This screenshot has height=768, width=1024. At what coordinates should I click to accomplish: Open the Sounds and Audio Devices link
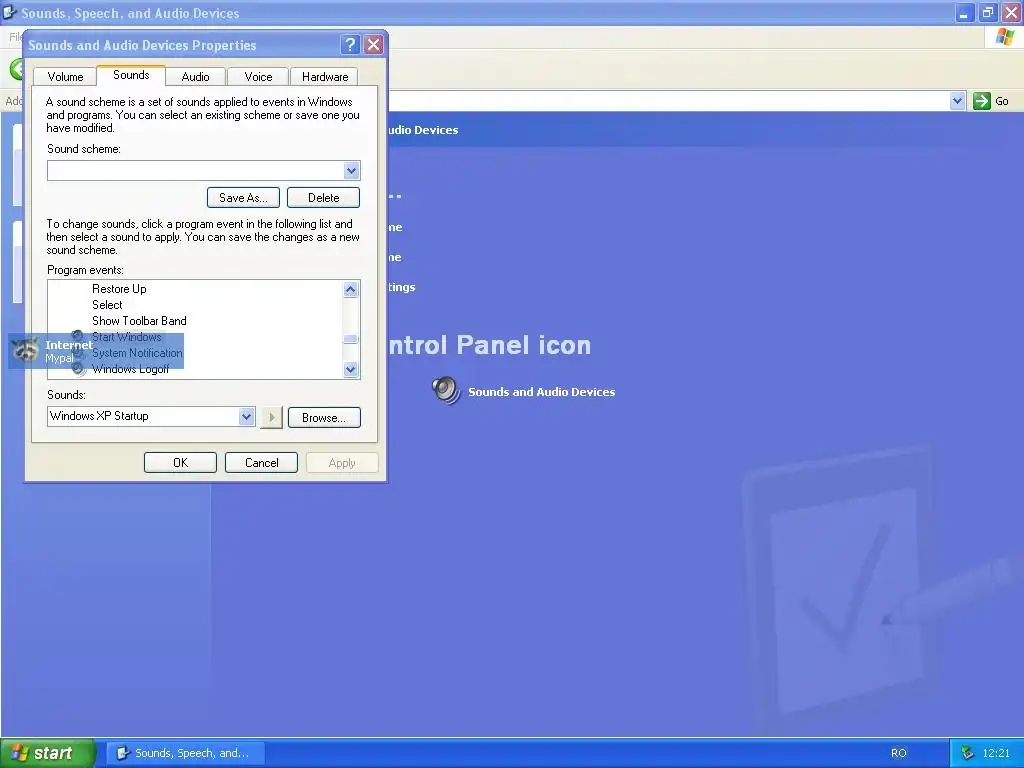click(x=541, y=392)
